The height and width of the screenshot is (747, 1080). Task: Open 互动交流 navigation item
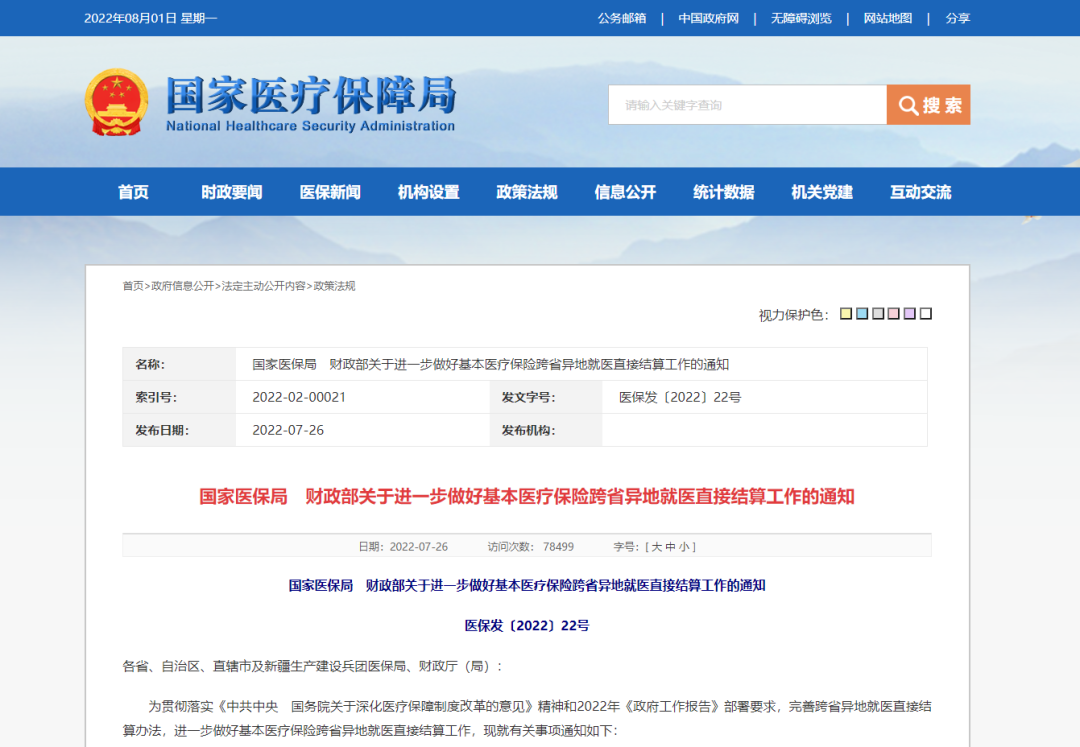[x=921, y=192]
